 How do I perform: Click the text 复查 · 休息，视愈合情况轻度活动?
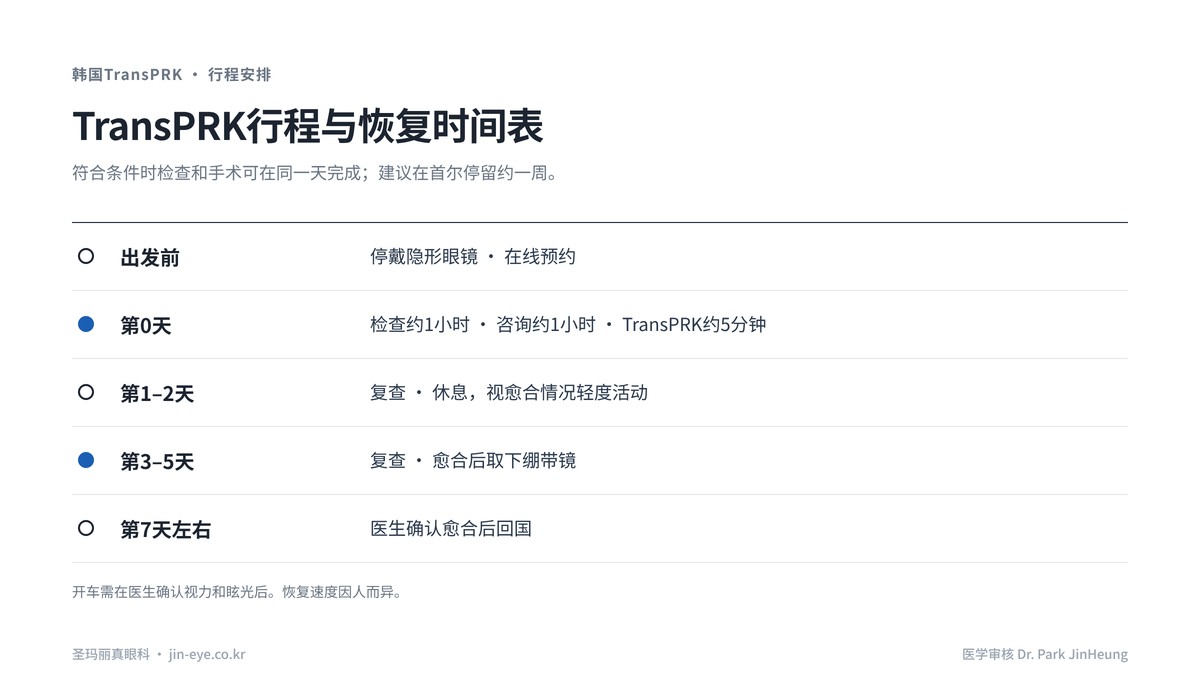point(509,393)
